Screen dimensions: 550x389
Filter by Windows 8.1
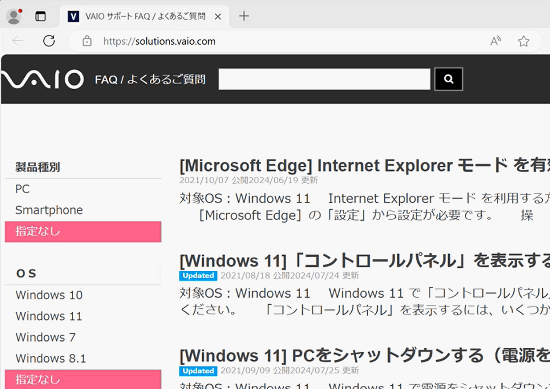(83, 358)
